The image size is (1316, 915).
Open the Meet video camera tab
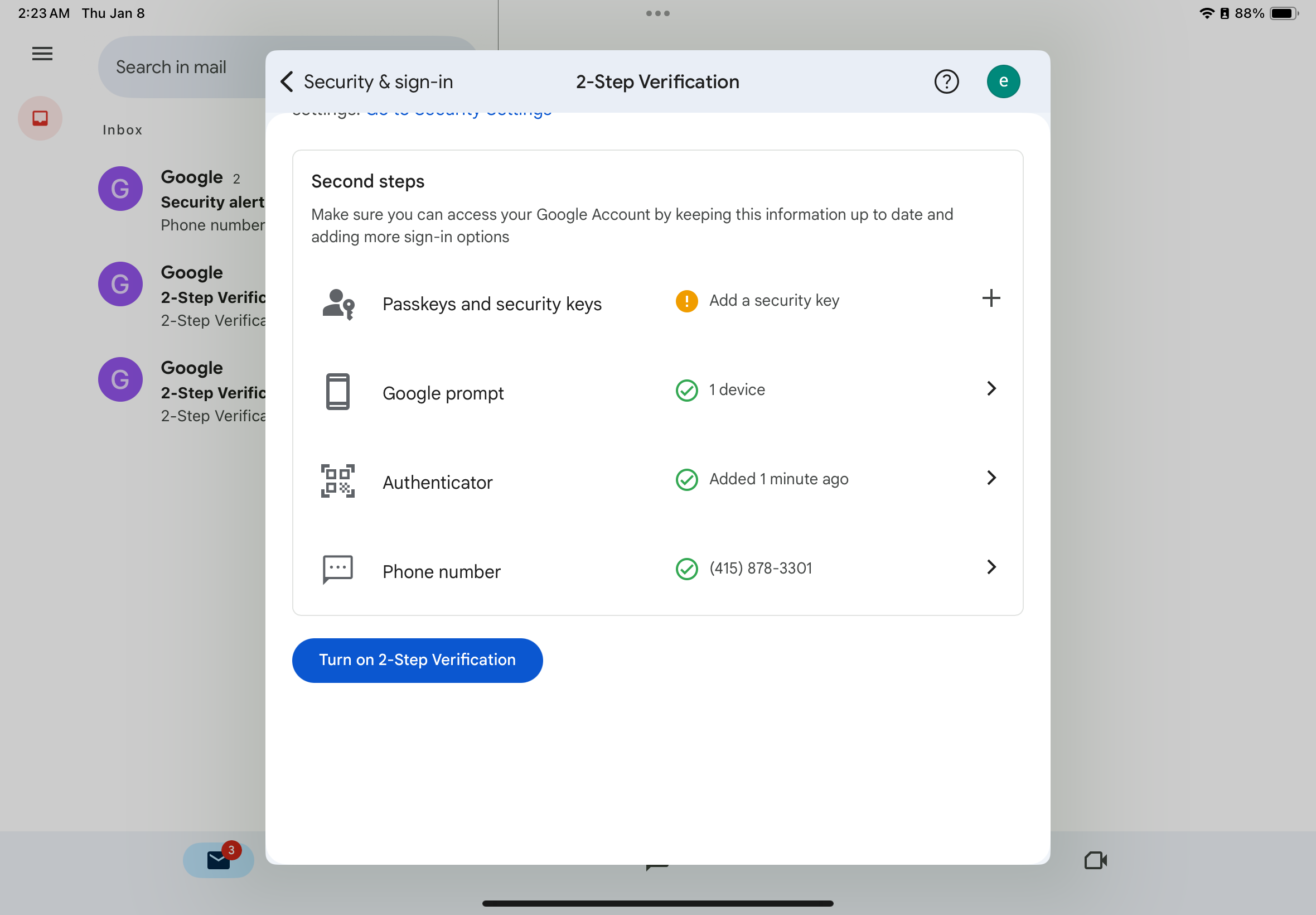coord(1095,860)
